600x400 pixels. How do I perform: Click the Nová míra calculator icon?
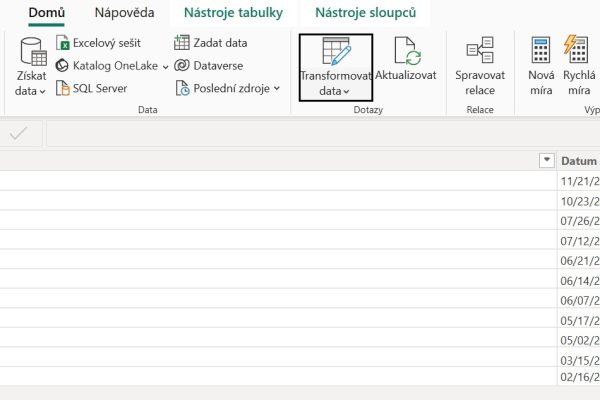pyautogui.click(x=541, y=50)
